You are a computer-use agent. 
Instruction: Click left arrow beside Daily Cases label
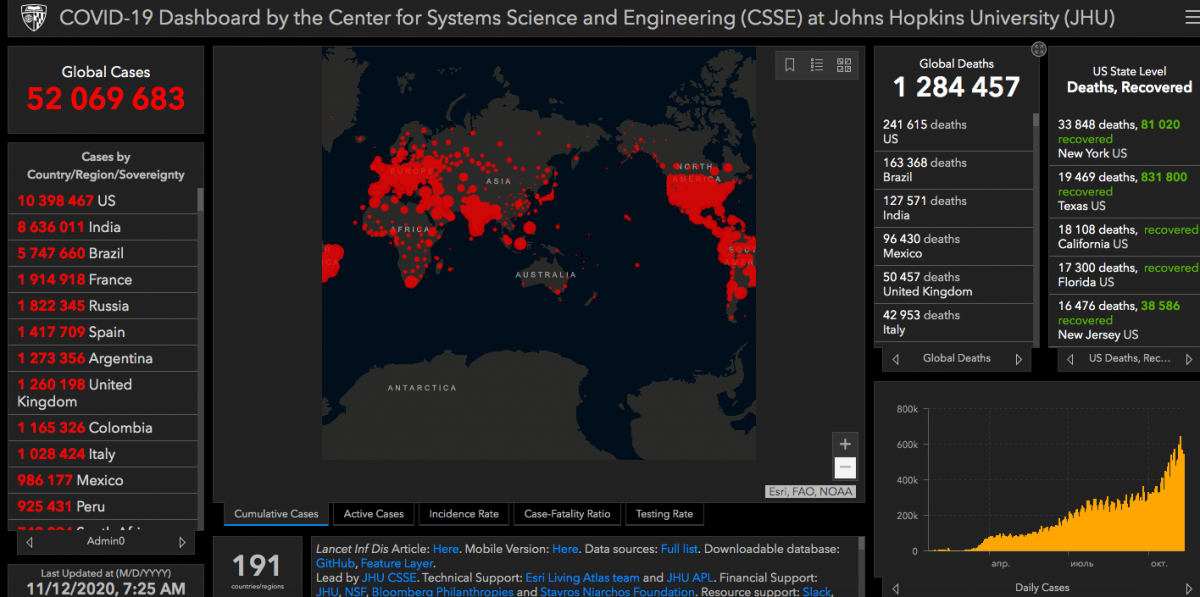(895, 588)
